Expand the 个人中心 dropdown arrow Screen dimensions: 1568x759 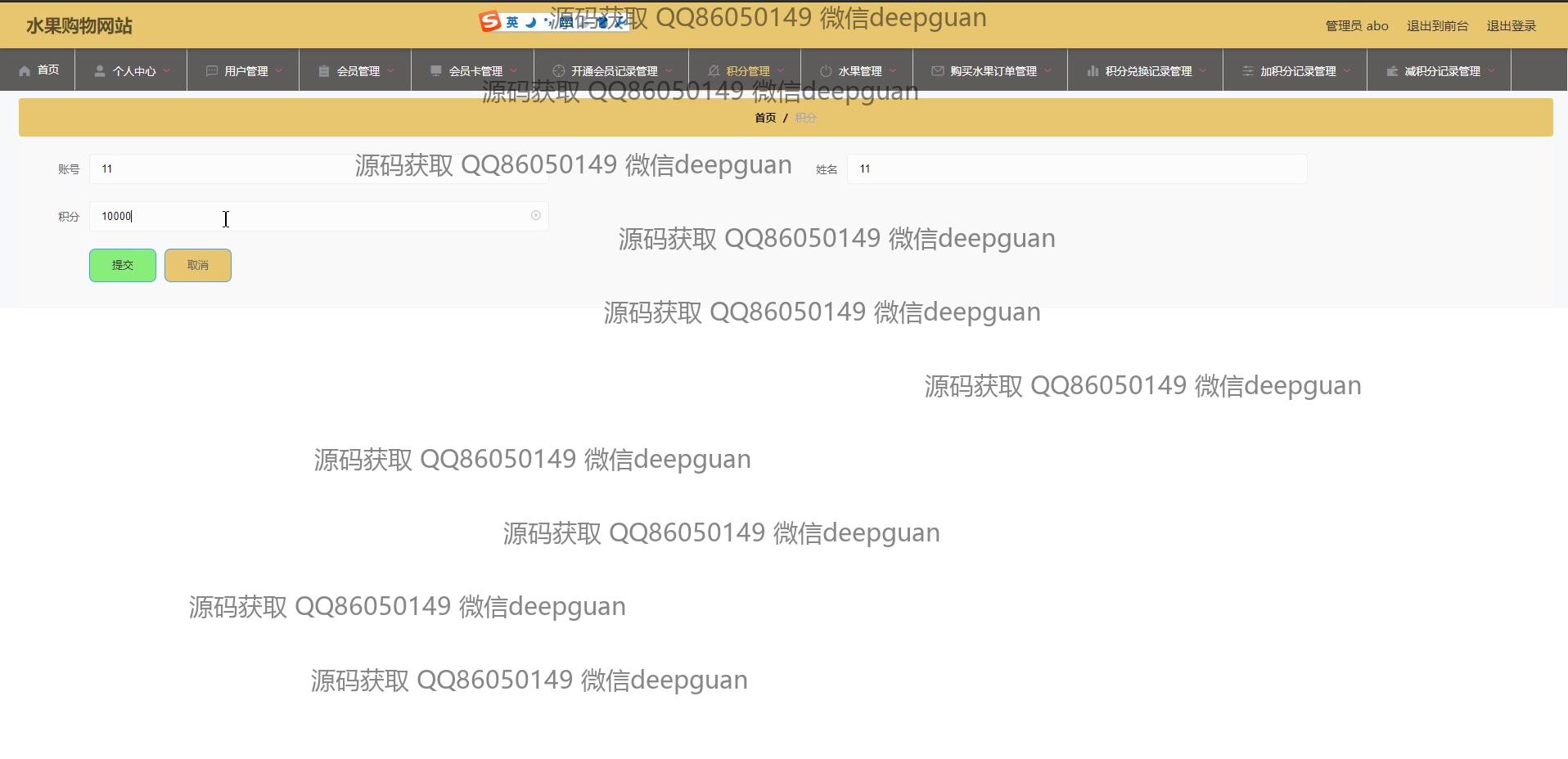point(167,71)
